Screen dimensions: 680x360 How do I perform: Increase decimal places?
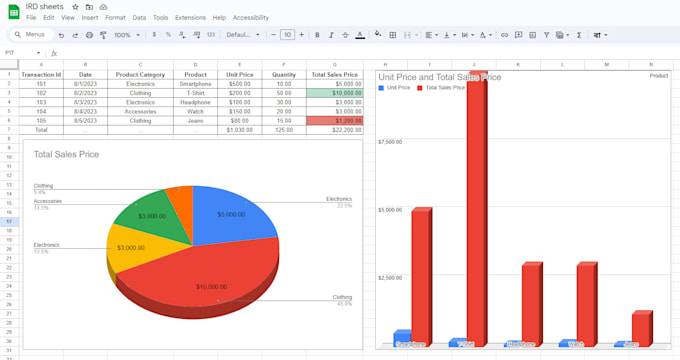pyautogui.click(x=196, y=35)
